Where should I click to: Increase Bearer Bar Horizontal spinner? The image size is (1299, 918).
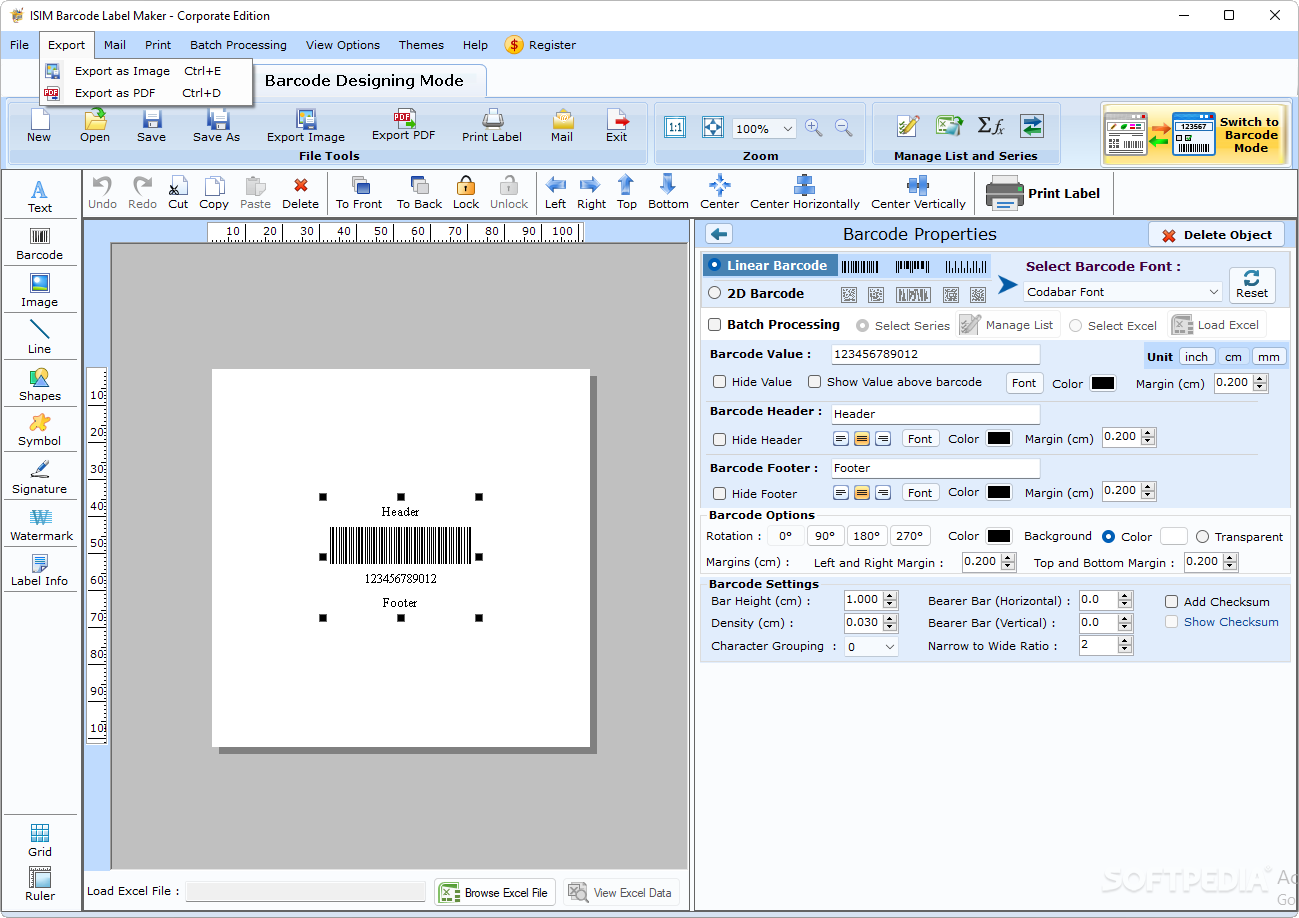tap(1125, 596)
